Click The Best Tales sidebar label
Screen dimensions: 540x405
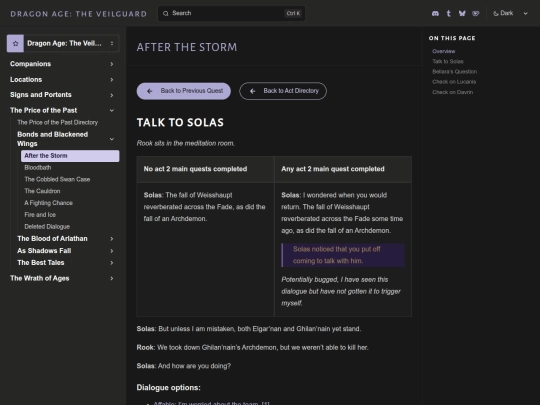coord(41,263)
